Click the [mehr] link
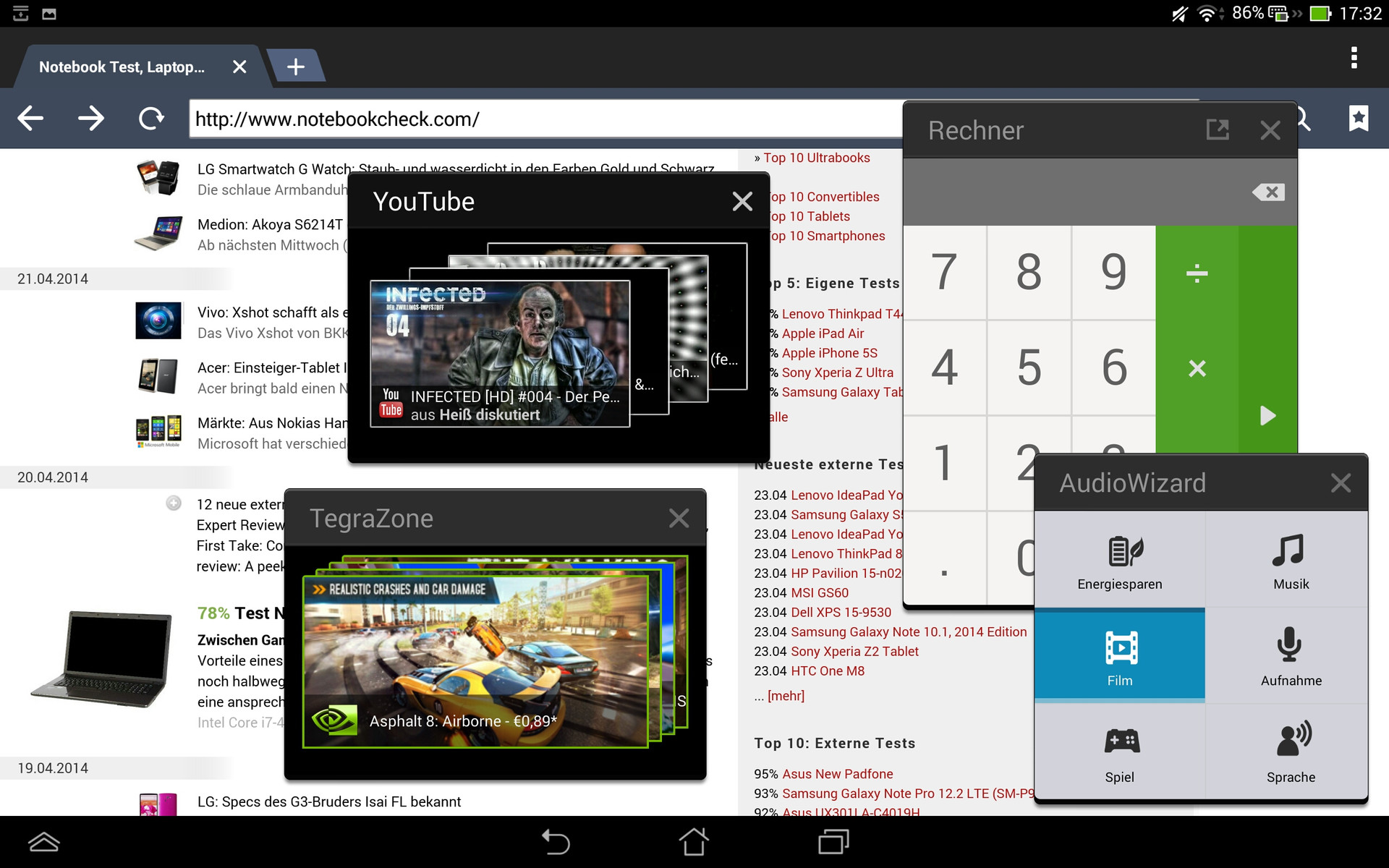1389x868 pixels. (x=786, y=696)
